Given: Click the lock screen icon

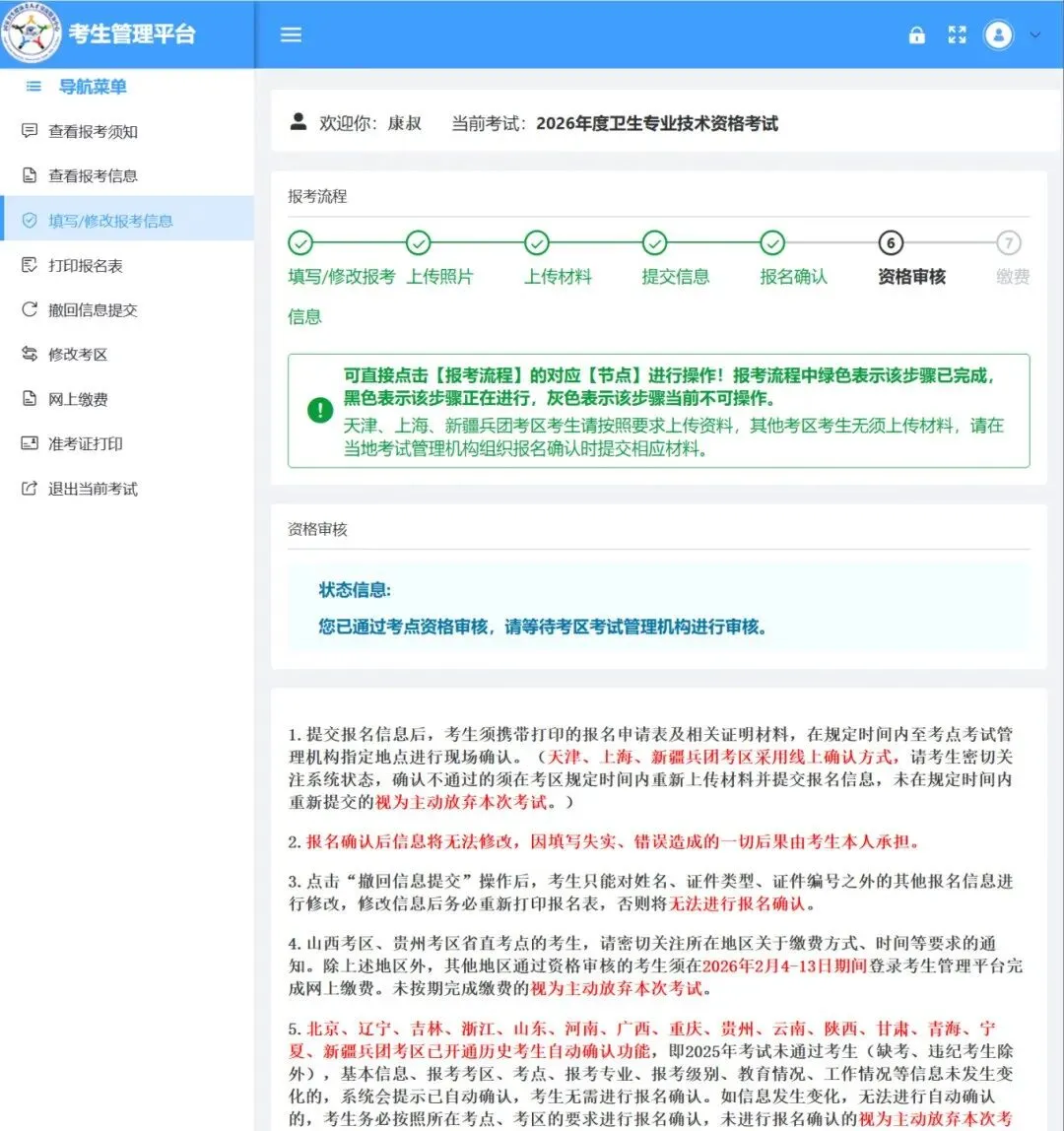Looking at the screenshot, I should [x=917, y=34].
